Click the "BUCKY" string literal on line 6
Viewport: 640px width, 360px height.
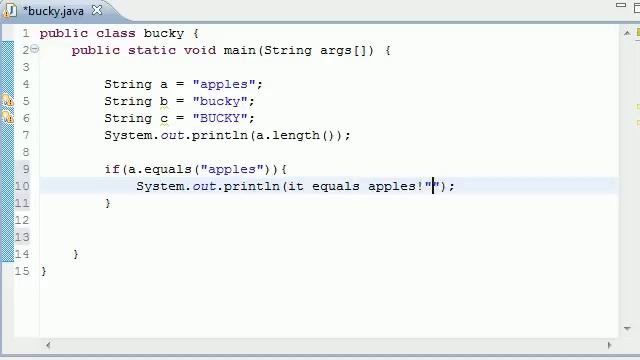pyautogui.click(x=220, y=118)
